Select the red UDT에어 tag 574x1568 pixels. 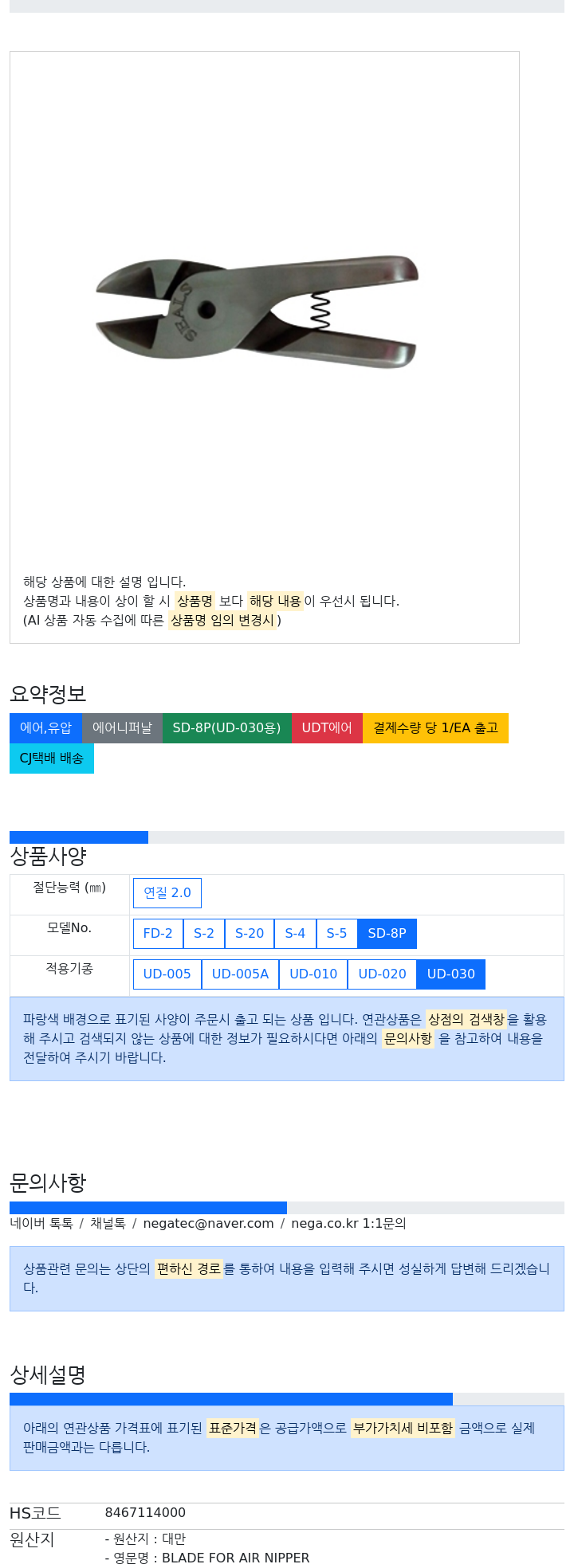coord(327,728)
